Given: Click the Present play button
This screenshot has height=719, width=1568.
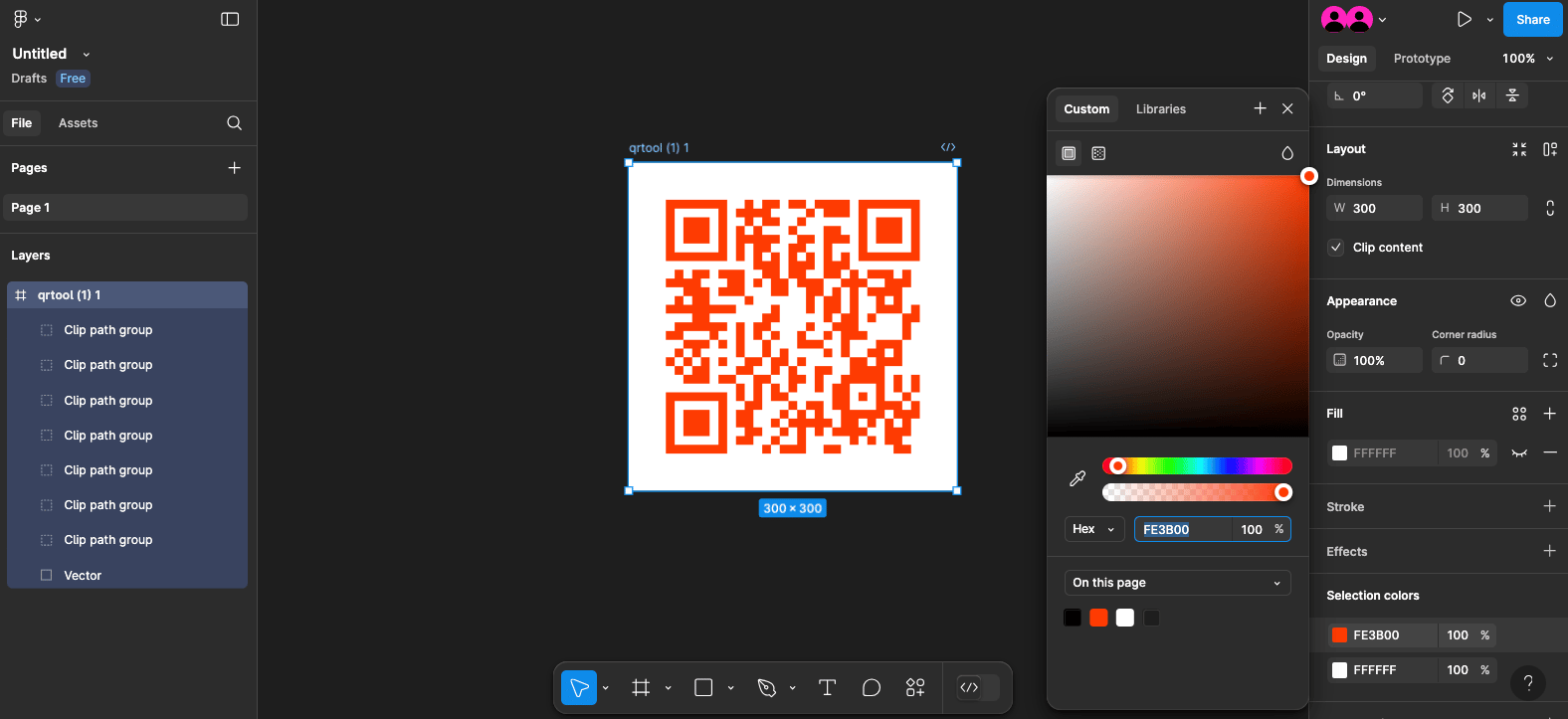Looking at the screenshot, I should (1464, 19).
